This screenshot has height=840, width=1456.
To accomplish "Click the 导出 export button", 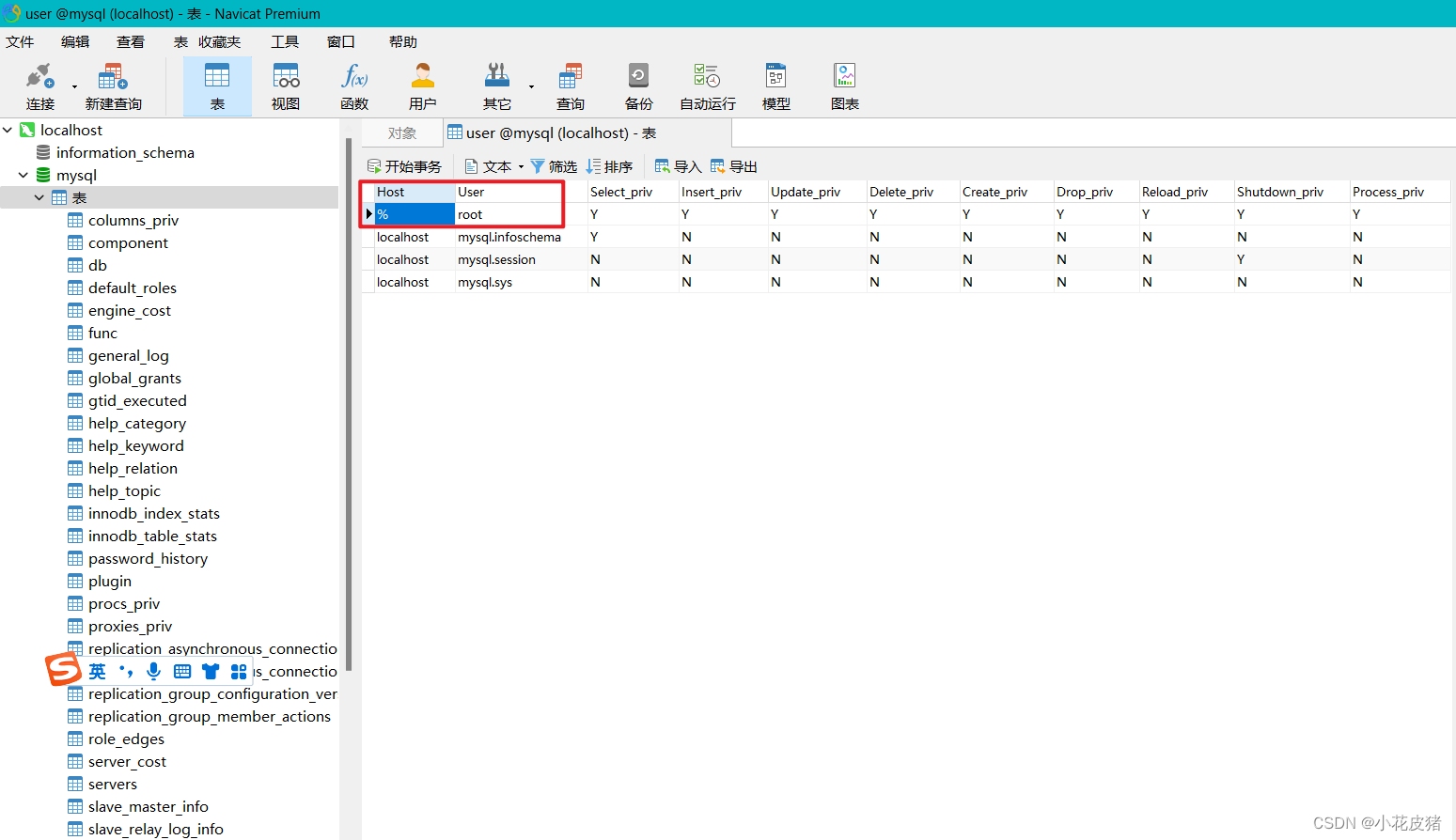I will (734, 166).
